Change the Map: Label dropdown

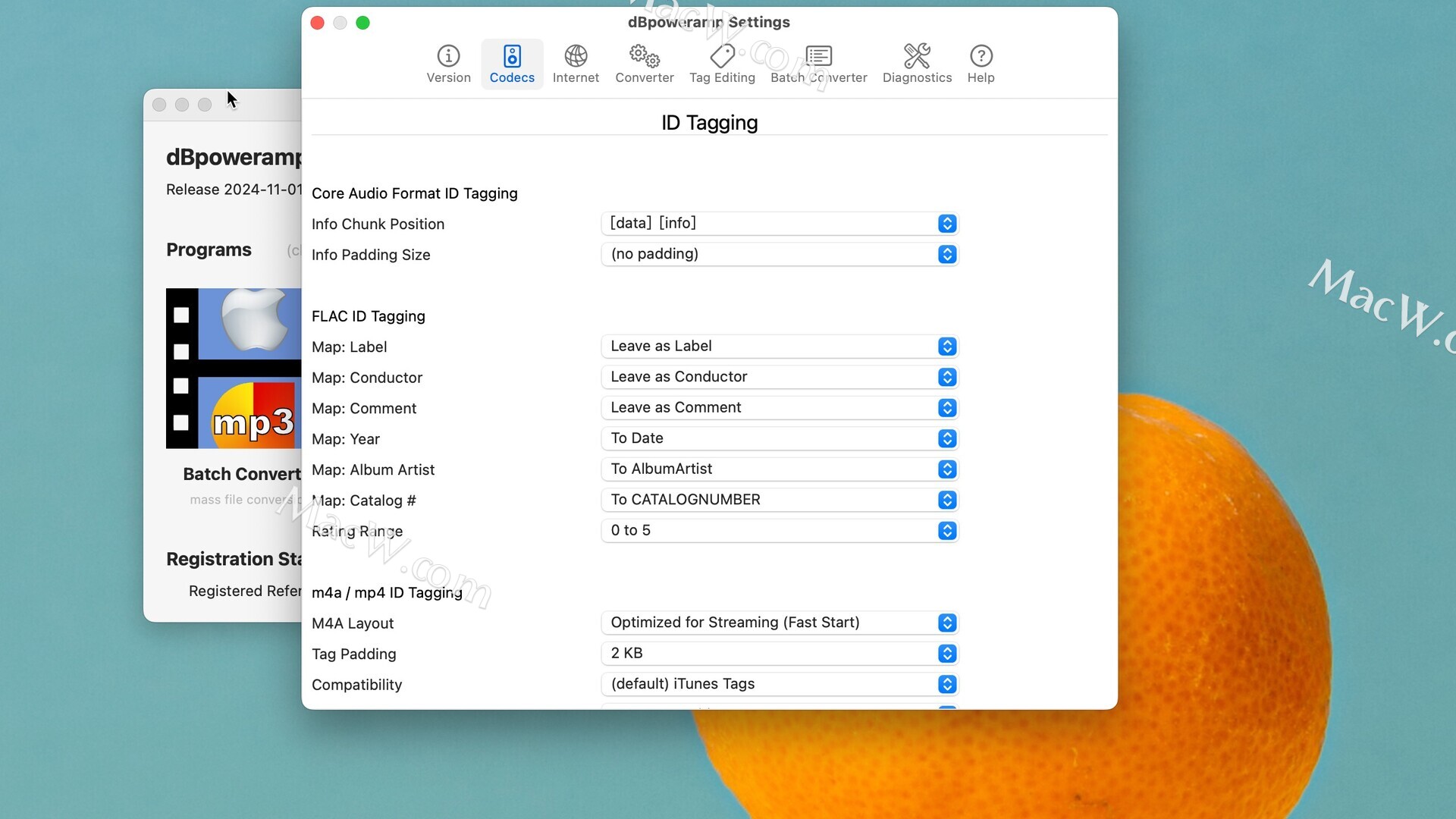coord(780,346)
